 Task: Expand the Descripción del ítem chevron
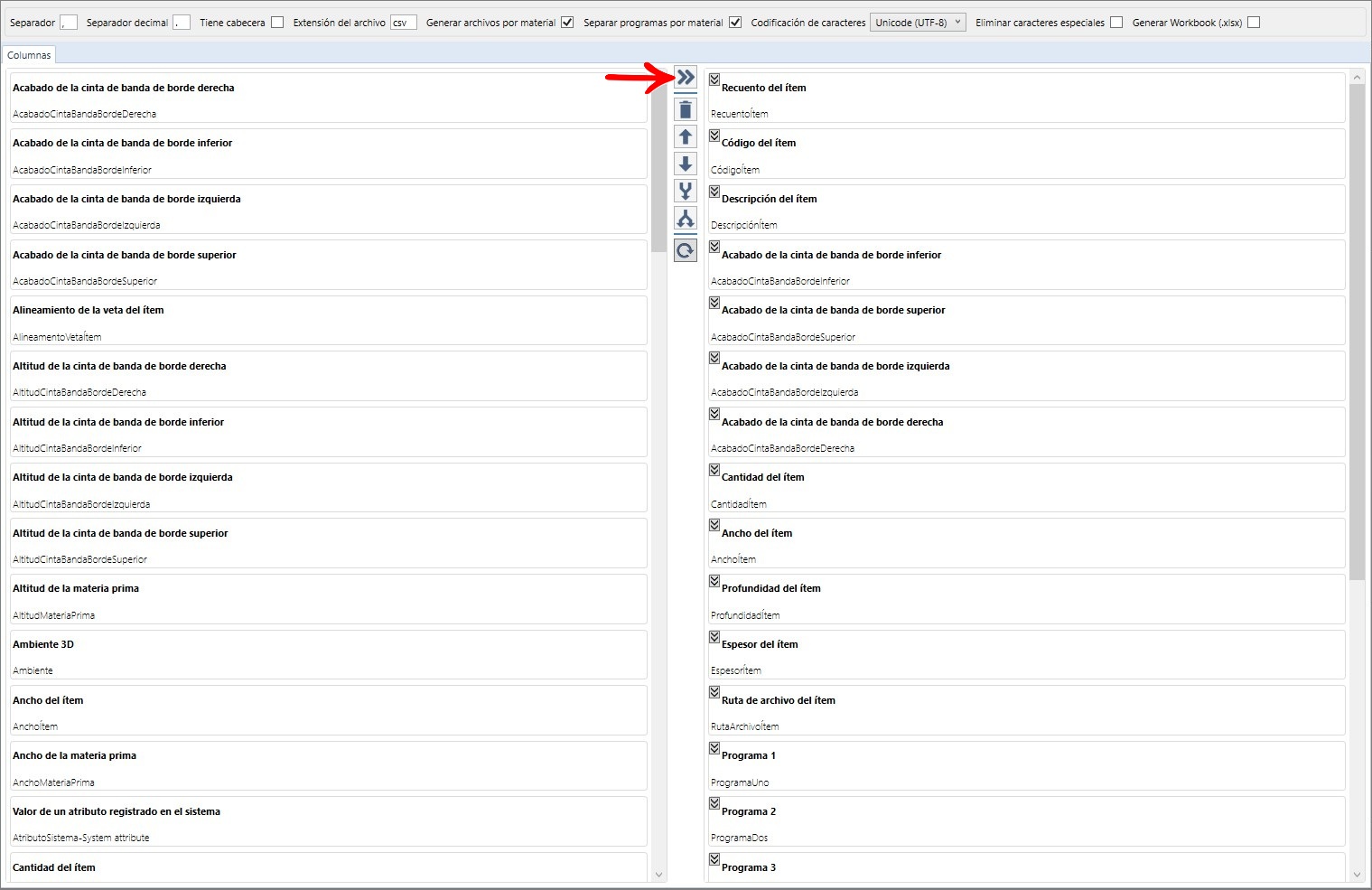pos(714,192)
